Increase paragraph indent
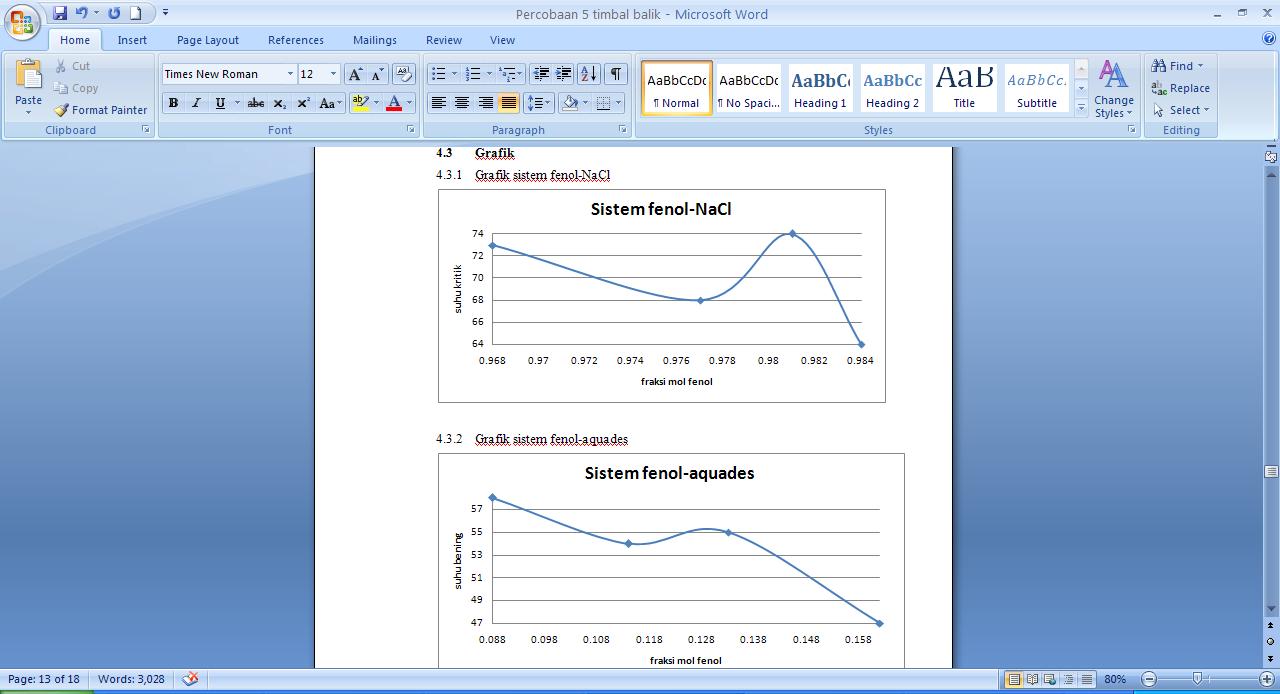The height and width of the screenshot is (694, 1280). (564, 74)
